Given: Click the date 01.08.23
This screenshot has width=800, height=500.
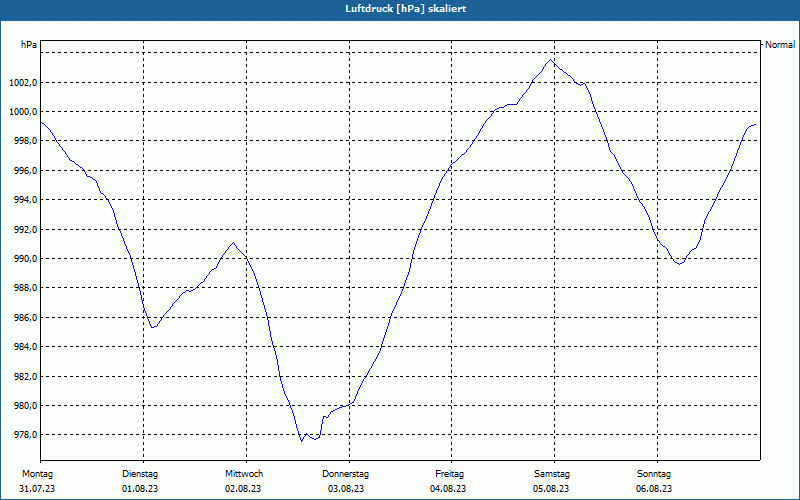Looking at the screenshot, I should pos(140,489).
